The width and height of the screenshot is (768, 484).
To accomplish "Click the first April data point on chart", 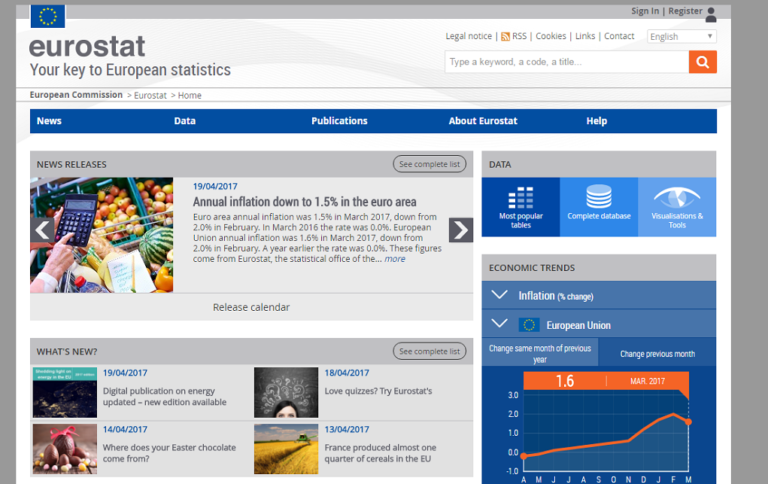I will point(524,456).
